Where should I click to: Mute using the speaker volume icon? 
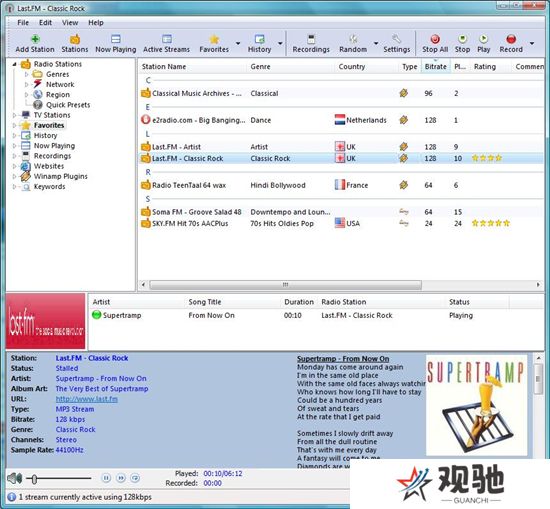(x=15, y=478)
